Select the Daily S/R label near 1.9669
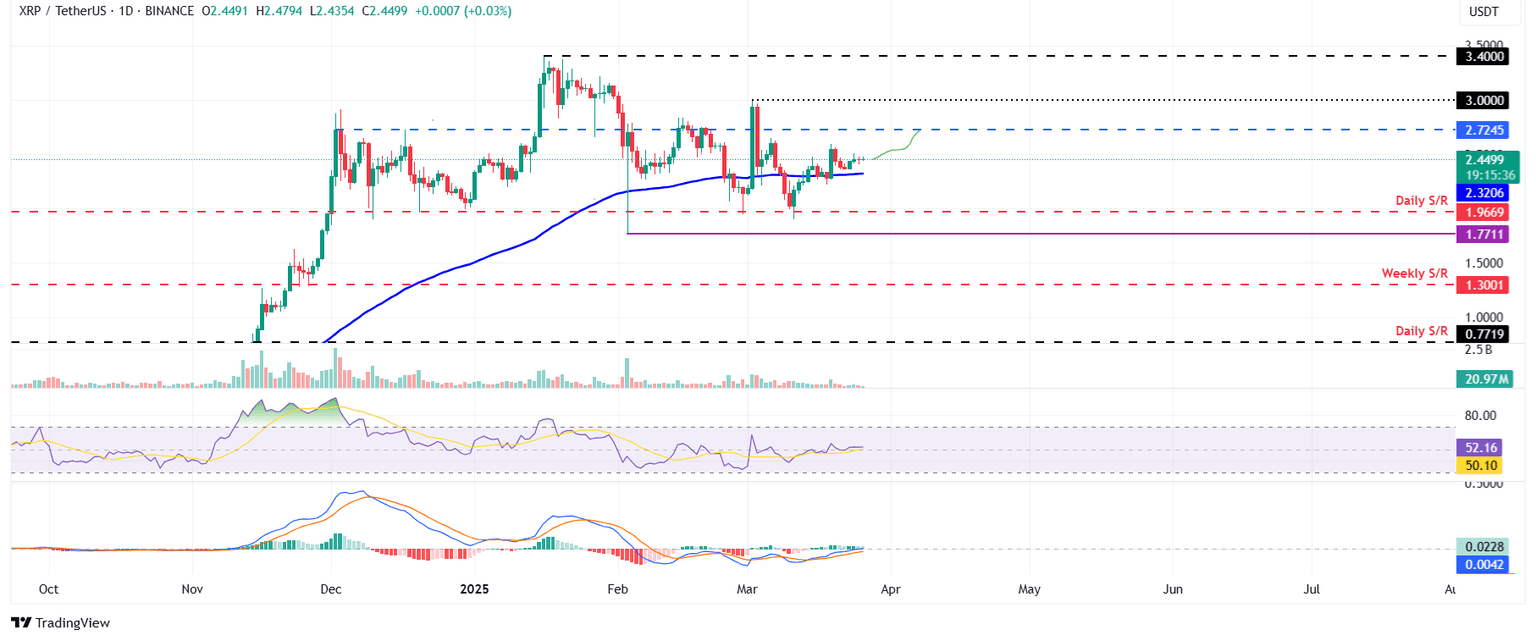The image size is (1536, 641). (x=1422, y=200)
